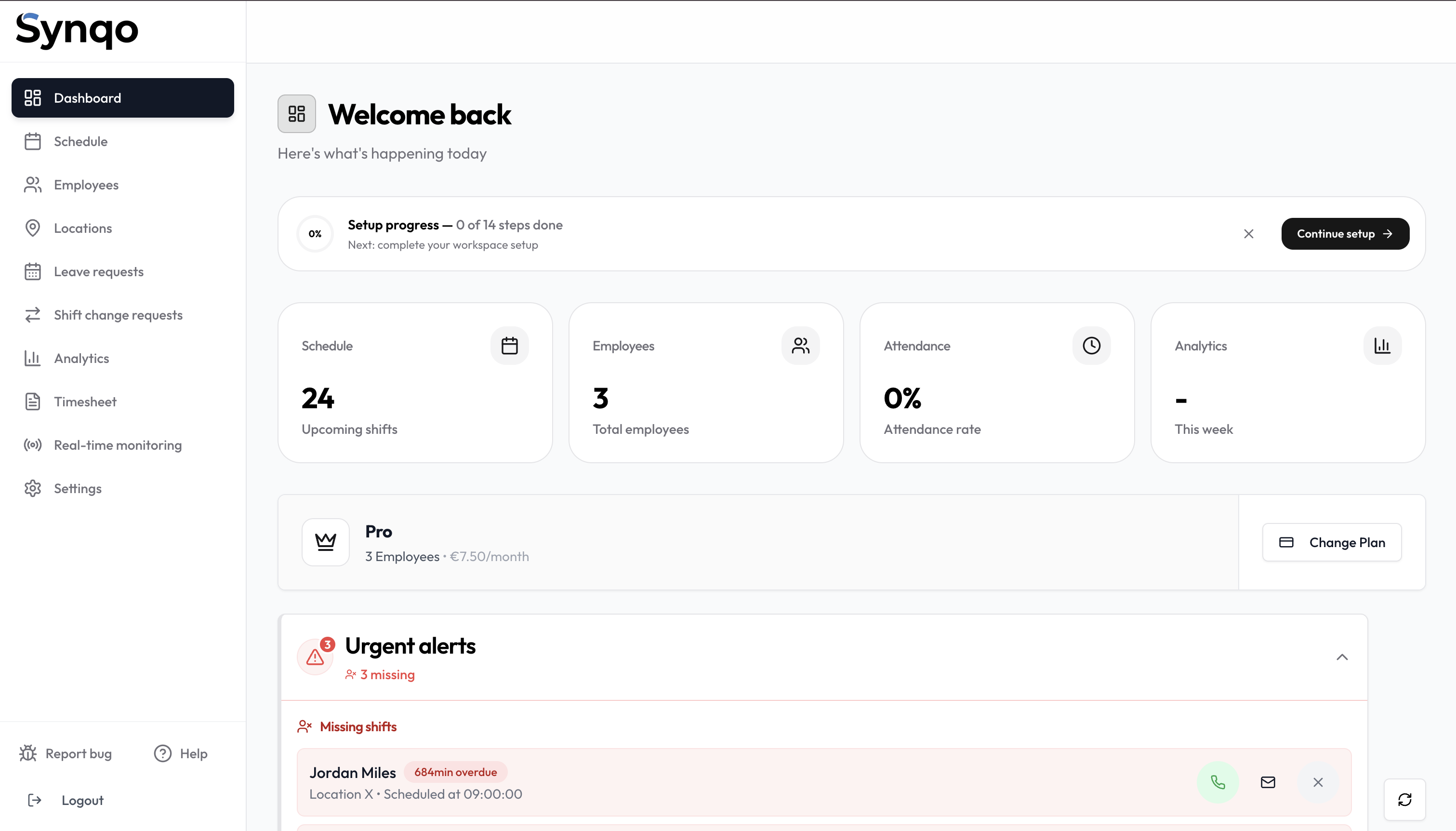1456x831 pixels.
Task: Open the Change Plan button
Action: [1332, 542]
